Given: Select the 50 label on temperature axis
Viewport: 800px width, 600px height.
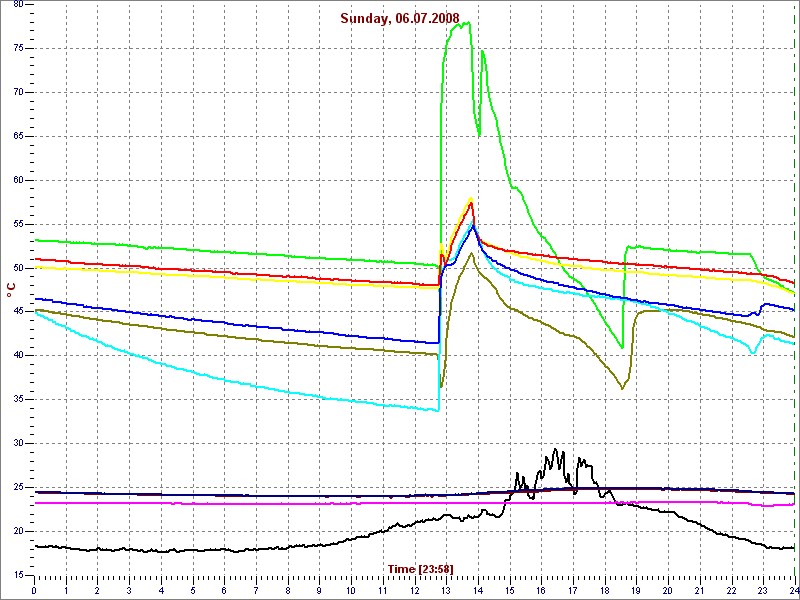Looking at the screenshot, I should point(18,268).
